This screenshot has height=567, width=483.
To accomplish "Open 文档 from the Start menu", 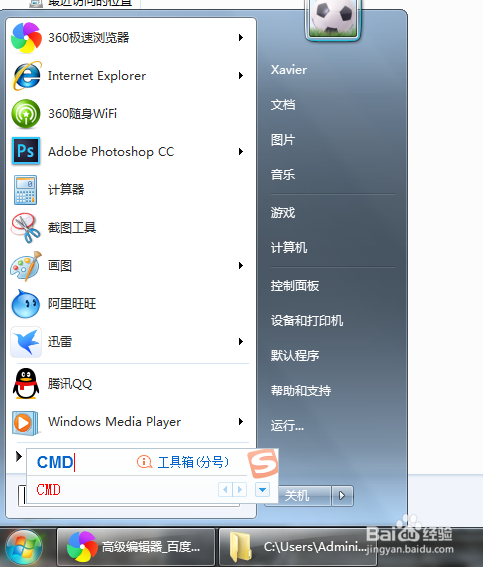I will [283, 105].
